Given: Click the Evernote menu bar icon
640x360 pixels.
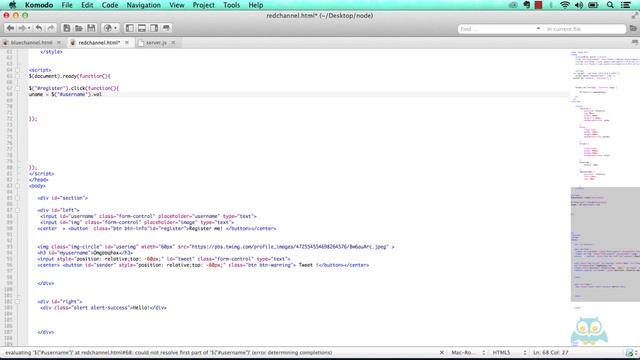Looking at the screenshot, I should click(x=527, y=5).
